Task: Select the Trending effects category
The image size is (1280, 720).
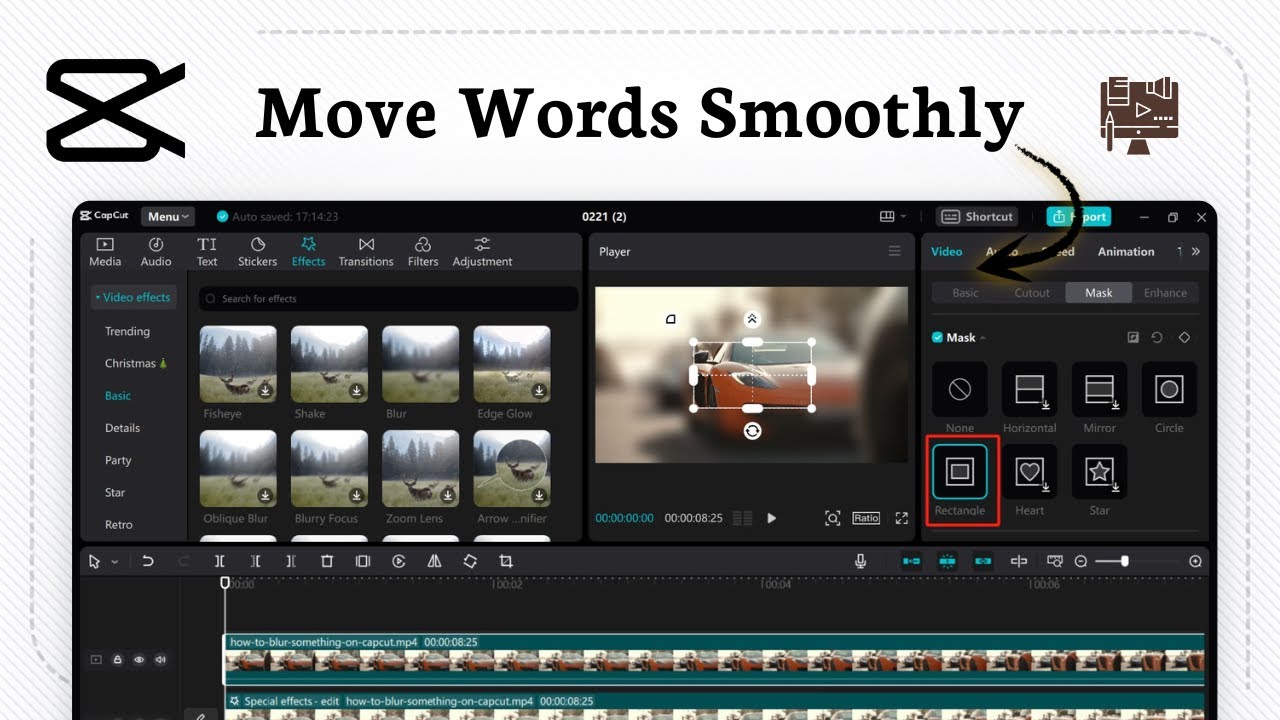Action: (x=127, y=331)
